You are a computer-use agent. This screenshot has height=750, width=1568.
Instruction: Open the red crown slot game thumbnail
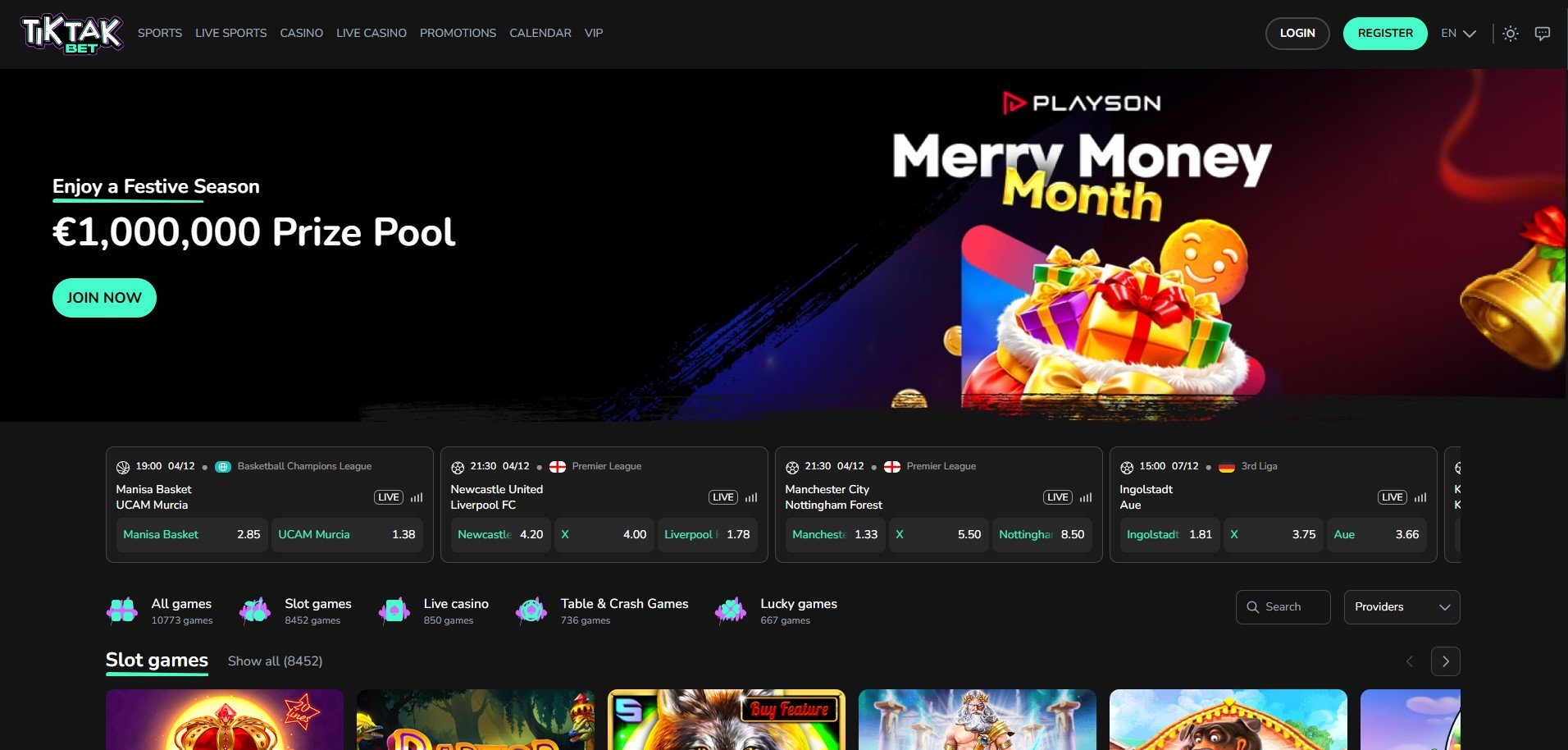tap(225, 720)
